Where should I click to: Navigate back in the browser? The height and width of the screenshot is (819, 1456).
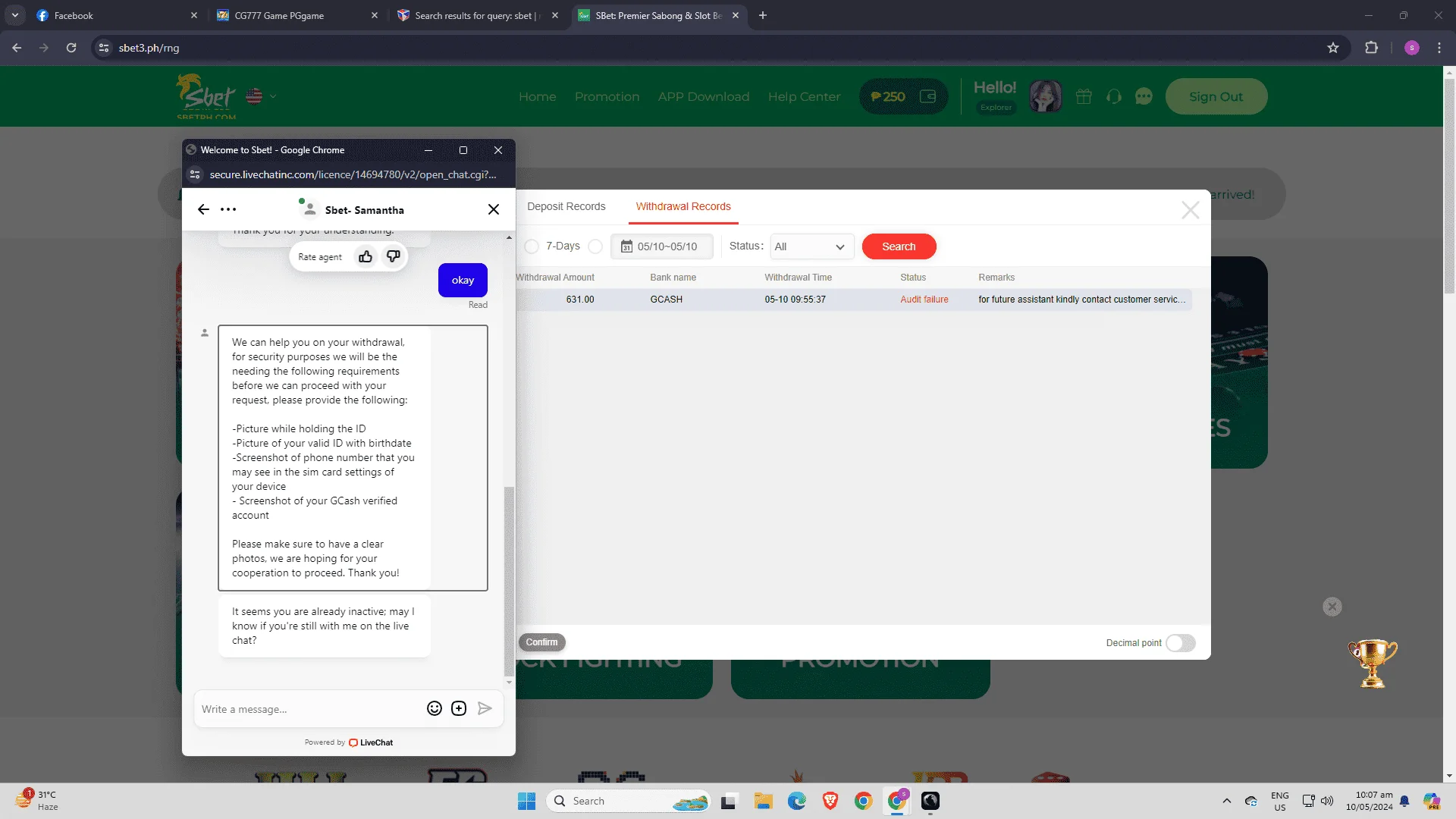click(17, 48)
